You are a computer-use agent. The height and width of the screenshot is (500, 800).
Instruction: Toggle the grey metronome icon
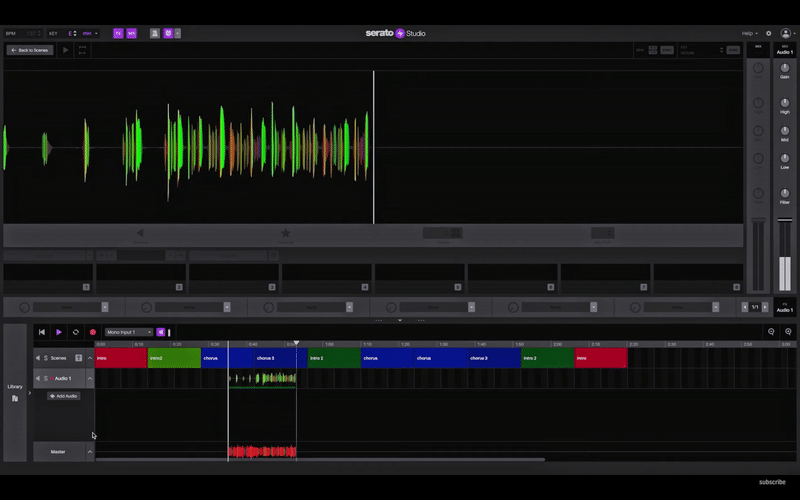[155, 33]
